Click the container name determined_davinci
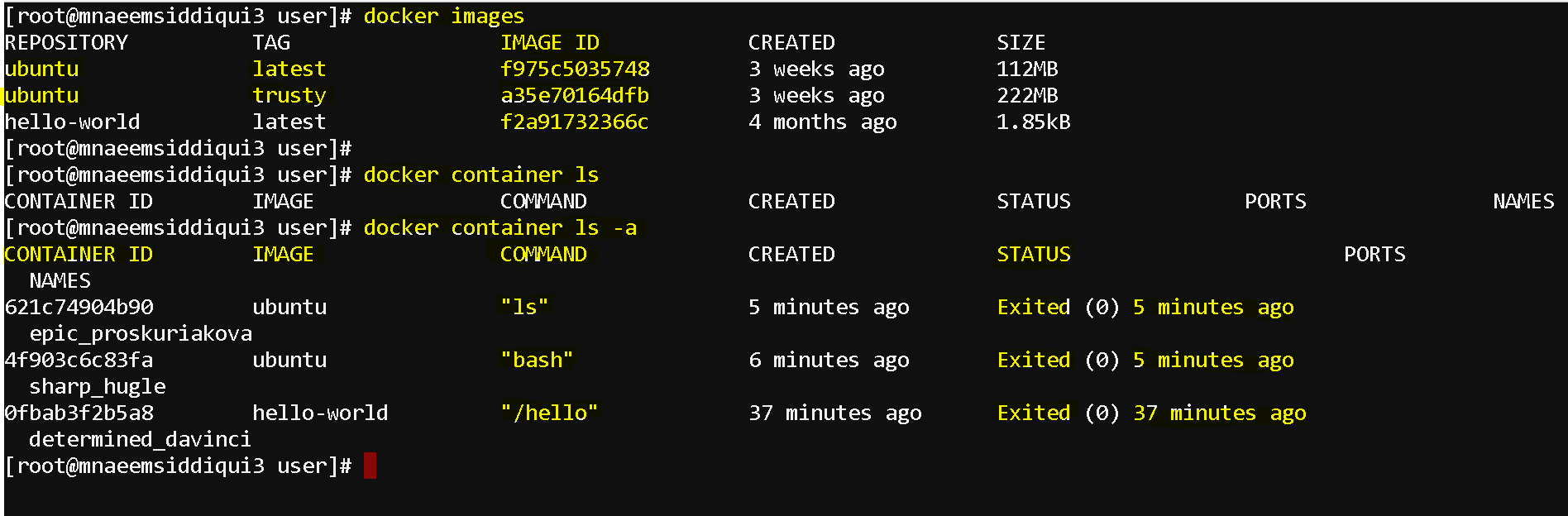1568x516 pixels. pyautogui.click(x=141, y=439)
